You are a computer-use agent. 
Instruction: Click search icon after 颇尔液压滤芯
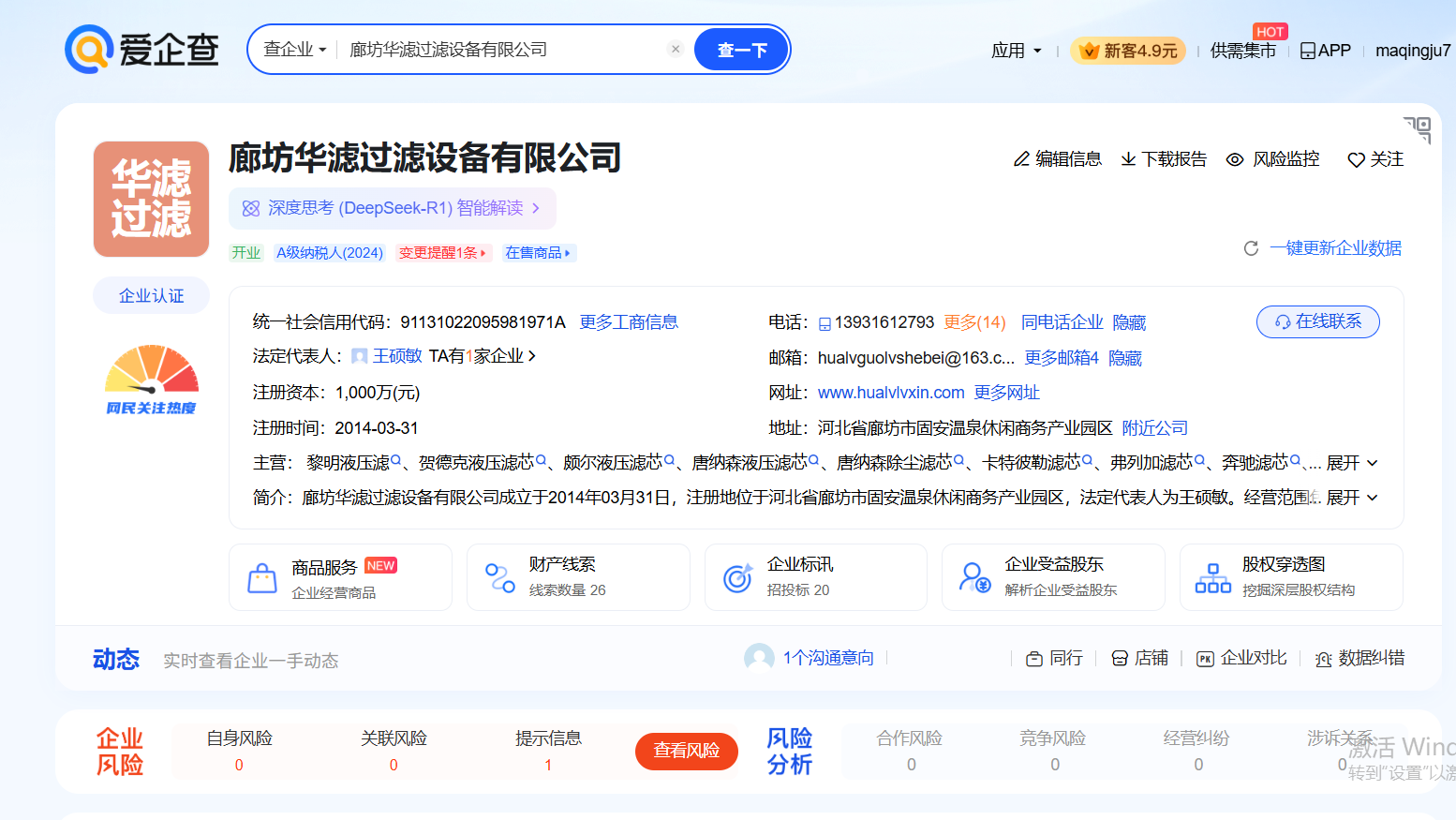pos(669,461)
